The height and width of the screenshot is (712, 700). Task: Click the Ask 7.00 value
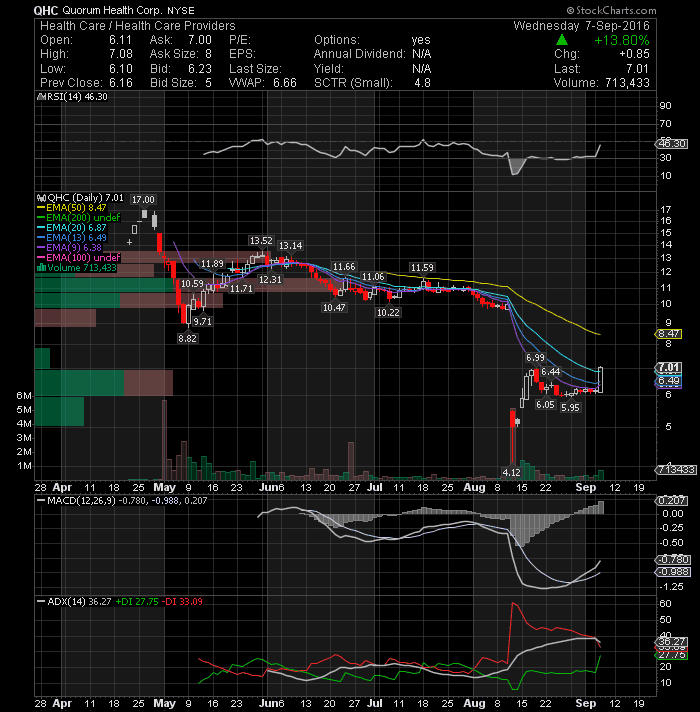pyautogui.click(x=181, y=40)
